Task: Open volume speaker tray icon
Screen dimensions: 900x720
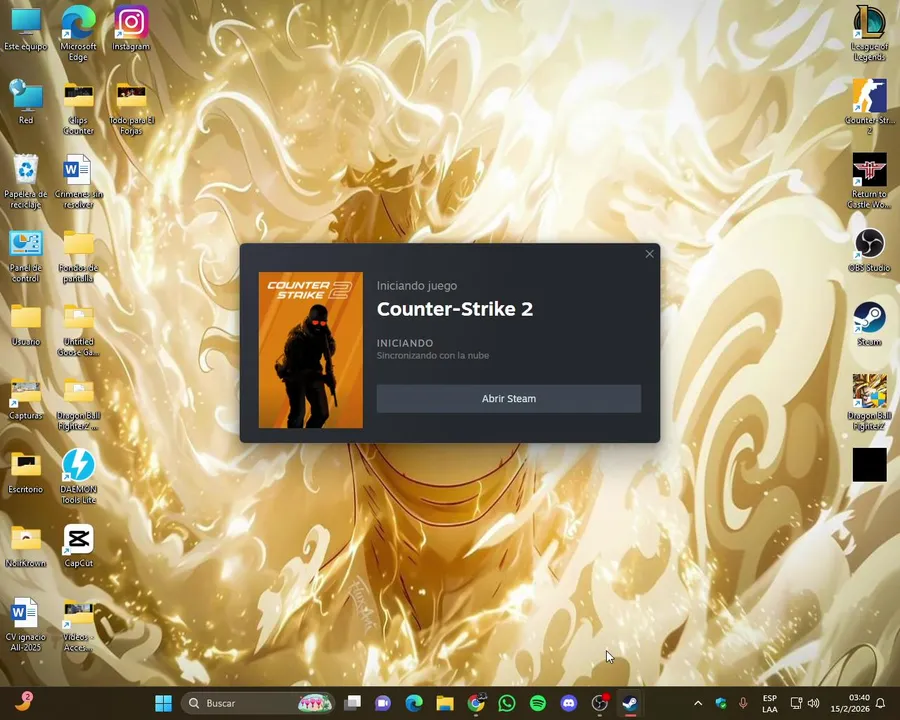Action: pos(813,703)
